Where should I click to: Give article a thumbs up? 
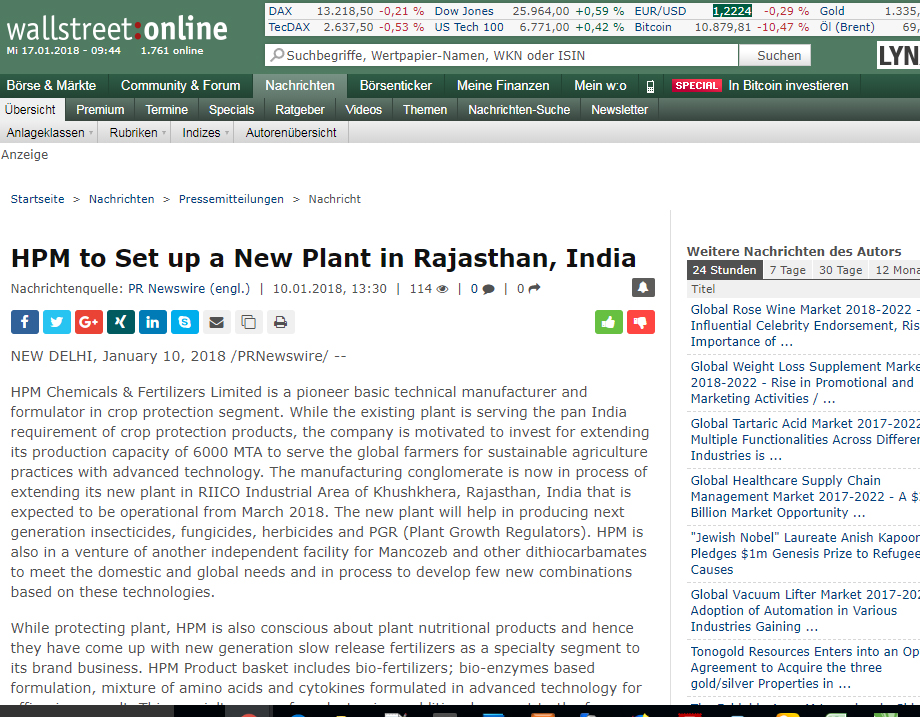tap(608, 322)
